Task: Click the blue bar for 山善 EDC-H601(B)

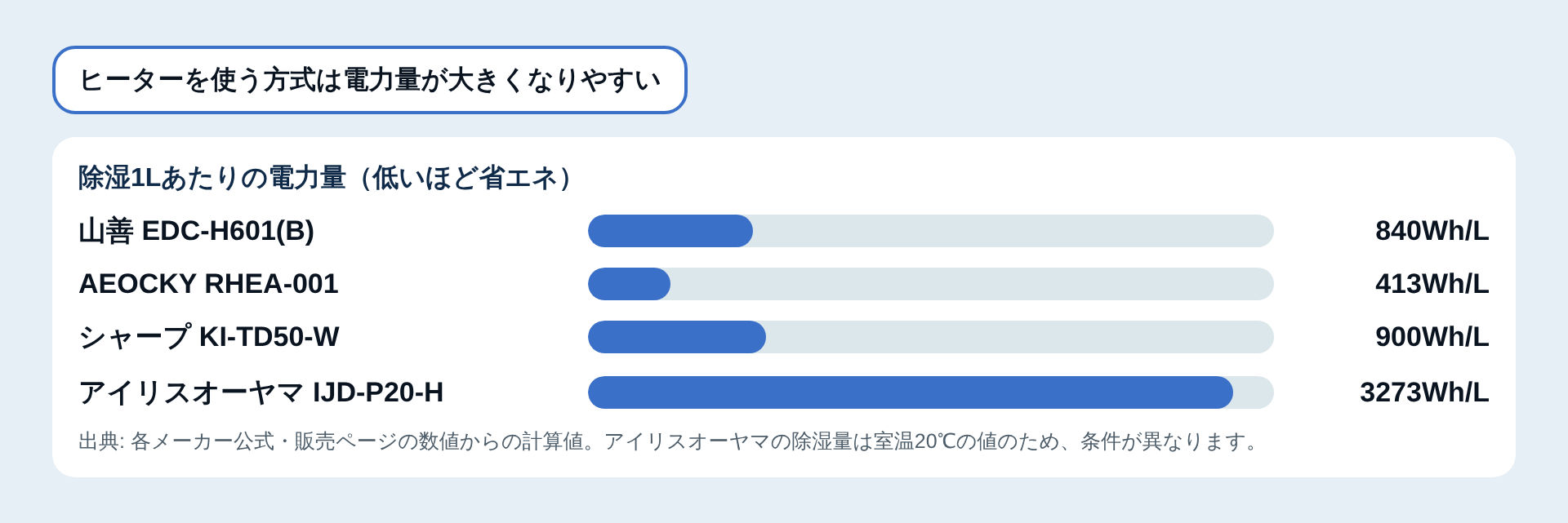Action: click(670, 231)
